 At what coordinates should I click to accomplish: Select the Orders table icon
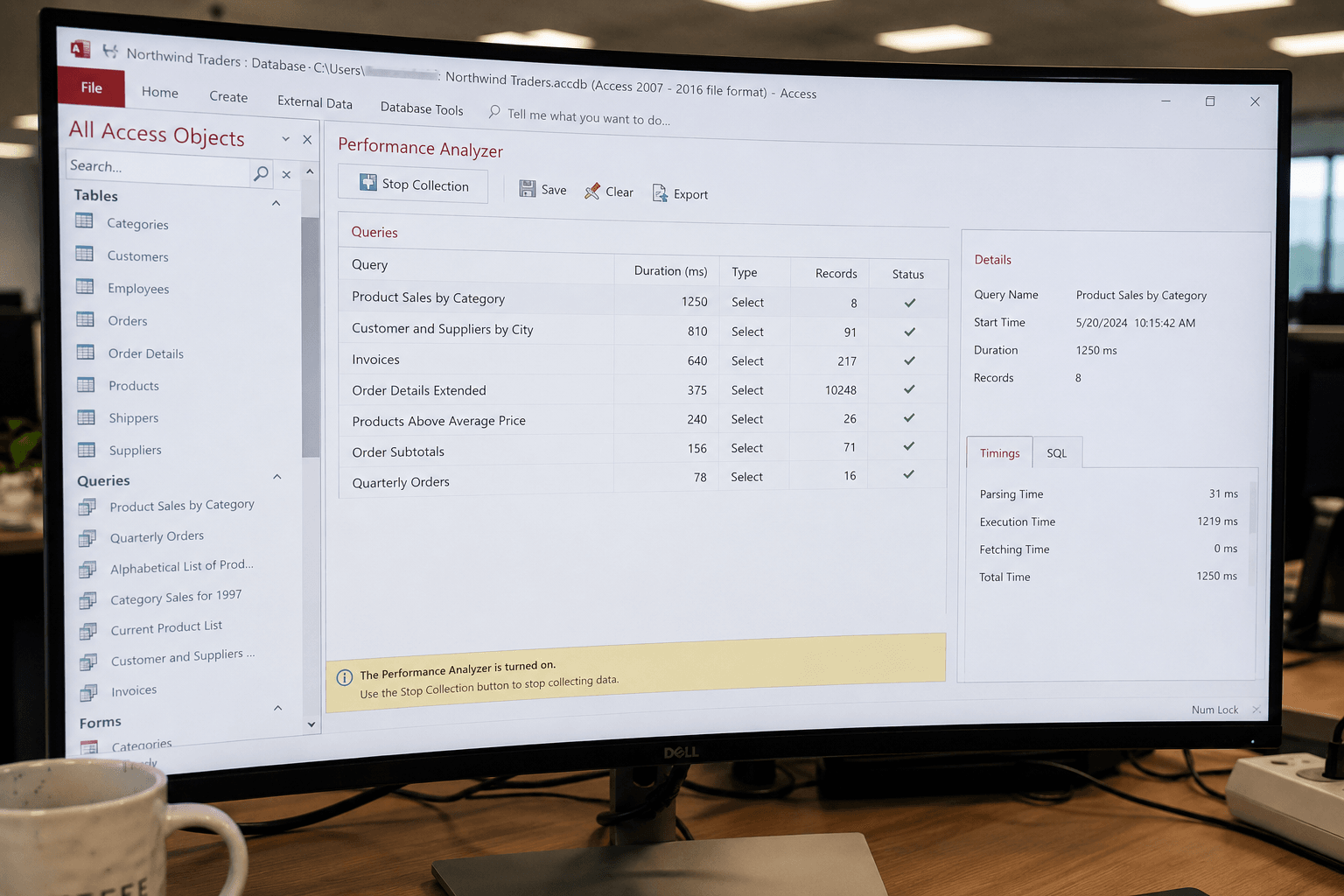[x=85, y=318]
